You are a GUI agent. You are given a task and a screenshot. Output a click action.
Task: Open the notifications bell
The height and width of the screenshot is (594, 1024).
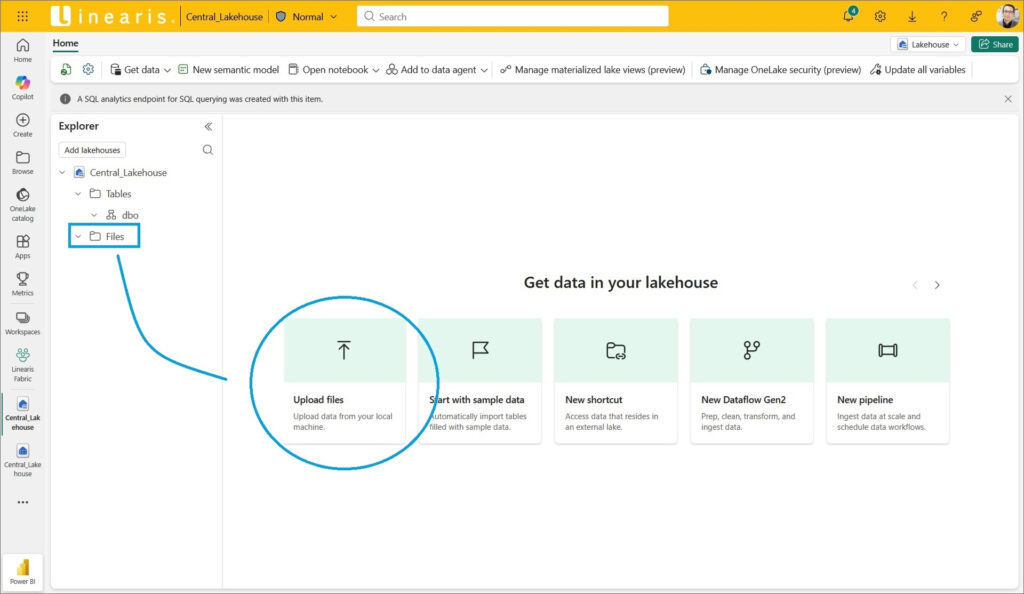[848, 16]
